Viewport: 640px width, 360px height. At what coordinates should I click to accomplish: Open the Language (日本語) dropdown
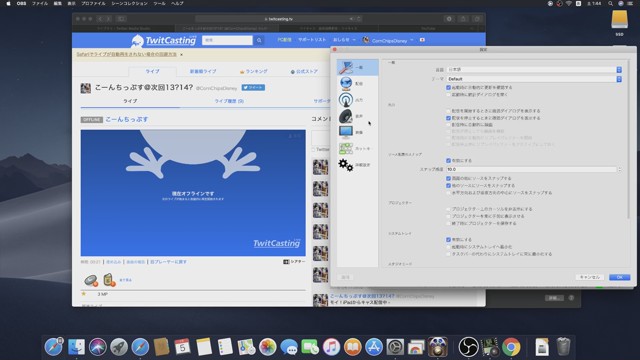pos(534,70)
